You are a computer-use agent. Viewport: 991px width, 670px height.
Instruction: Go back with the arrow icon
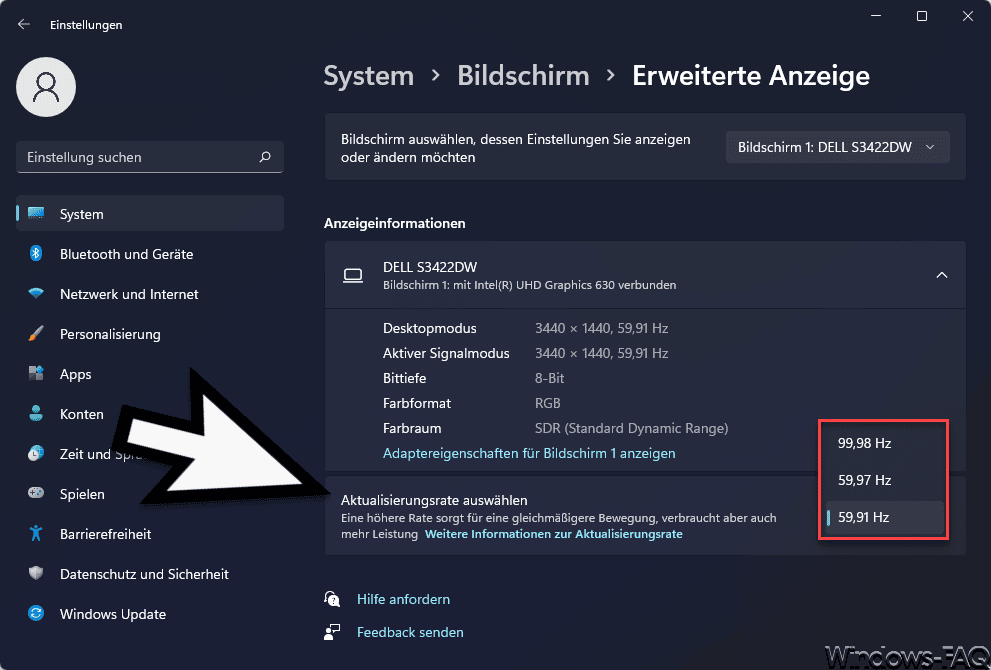point(24,25)
